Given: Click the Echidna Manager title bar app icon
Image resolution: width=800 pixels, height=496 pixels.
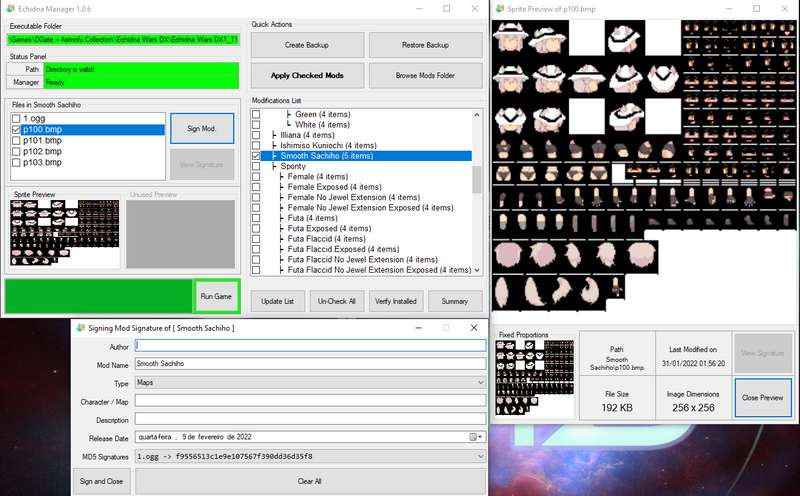Looking at the screenshot, I should click(x=10, y=9).
